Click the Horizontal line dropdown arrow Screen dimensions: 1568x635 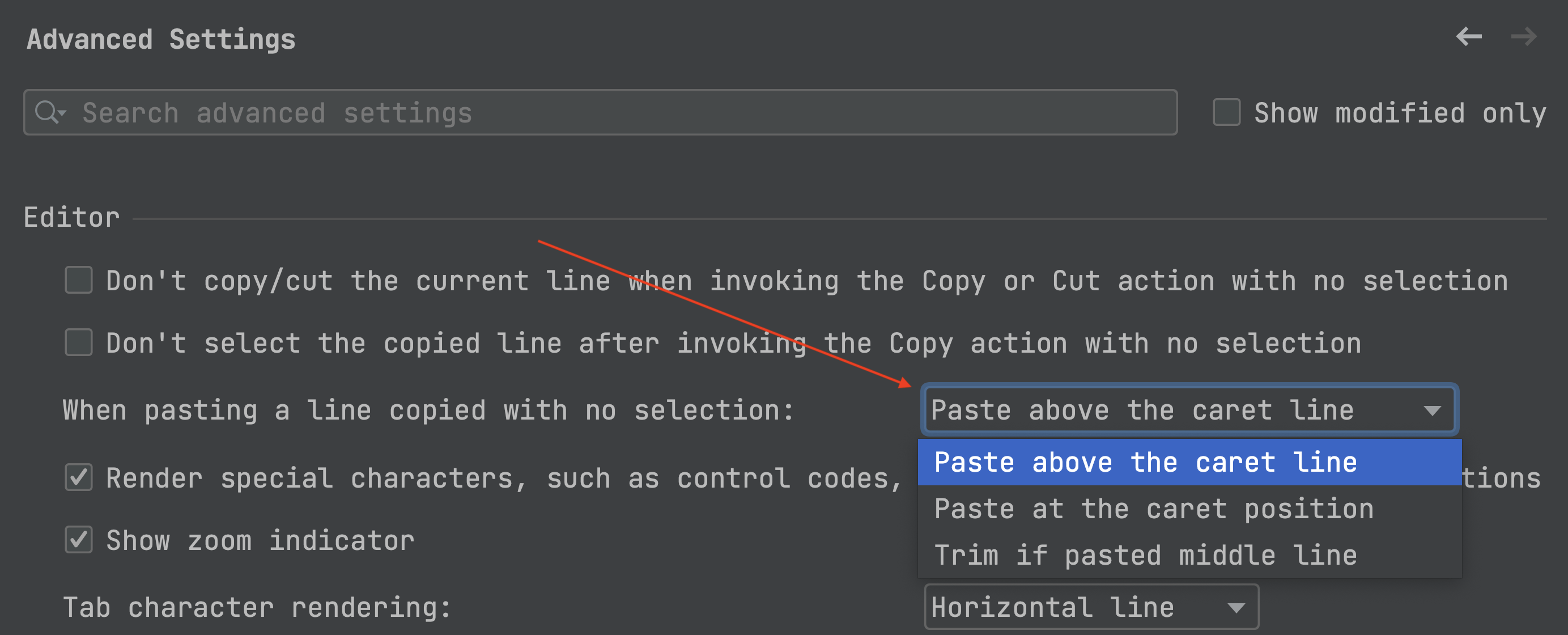pos(1236,608)
